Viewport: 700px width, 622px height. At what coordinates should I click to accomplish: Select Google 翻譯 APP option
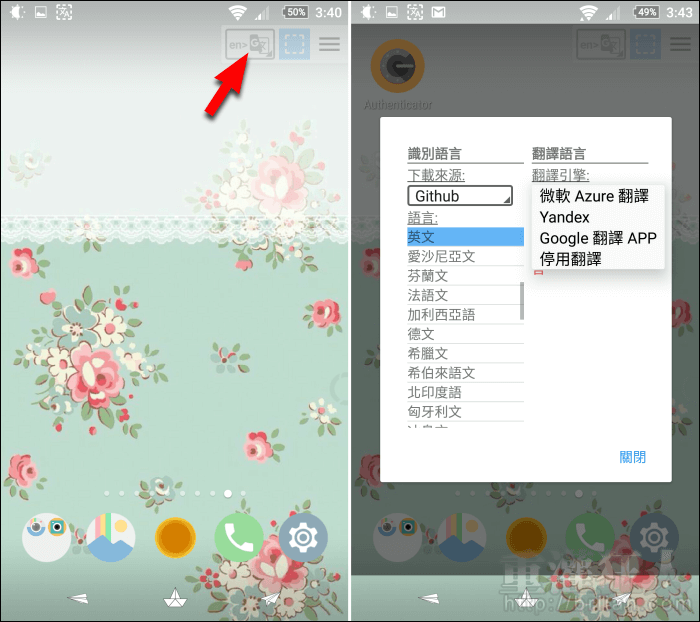click(598, 238)
